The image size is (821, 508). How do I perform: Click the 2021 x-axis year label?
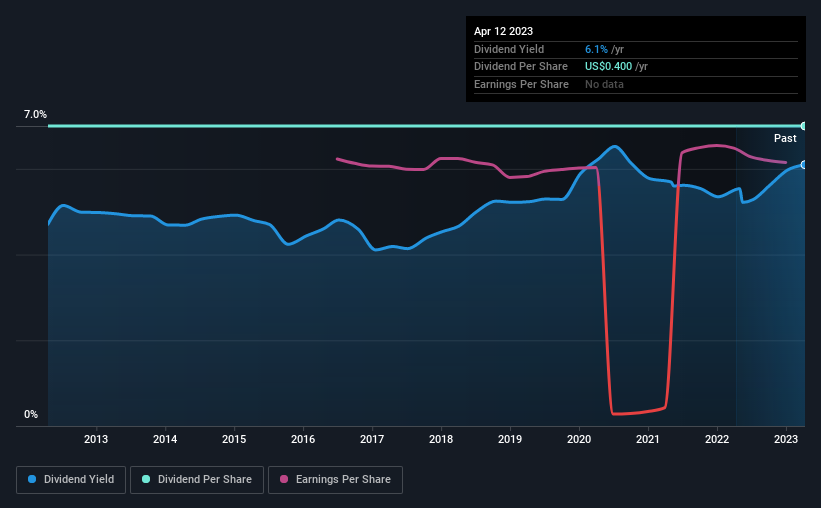click(x=648, y=439)
